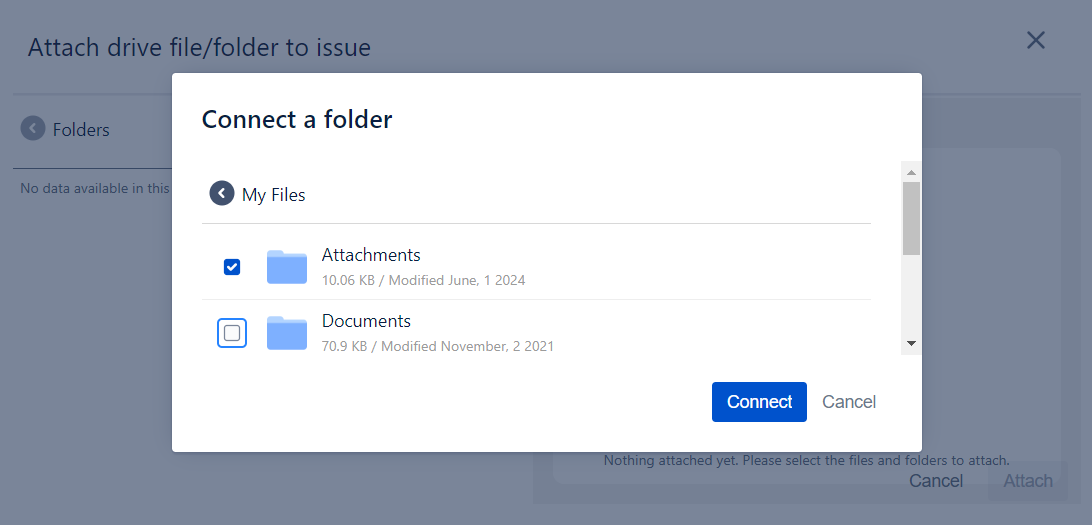Click the Attachments folder icon
Viewport: 1092px width, 525px height.
coord(287,267)
